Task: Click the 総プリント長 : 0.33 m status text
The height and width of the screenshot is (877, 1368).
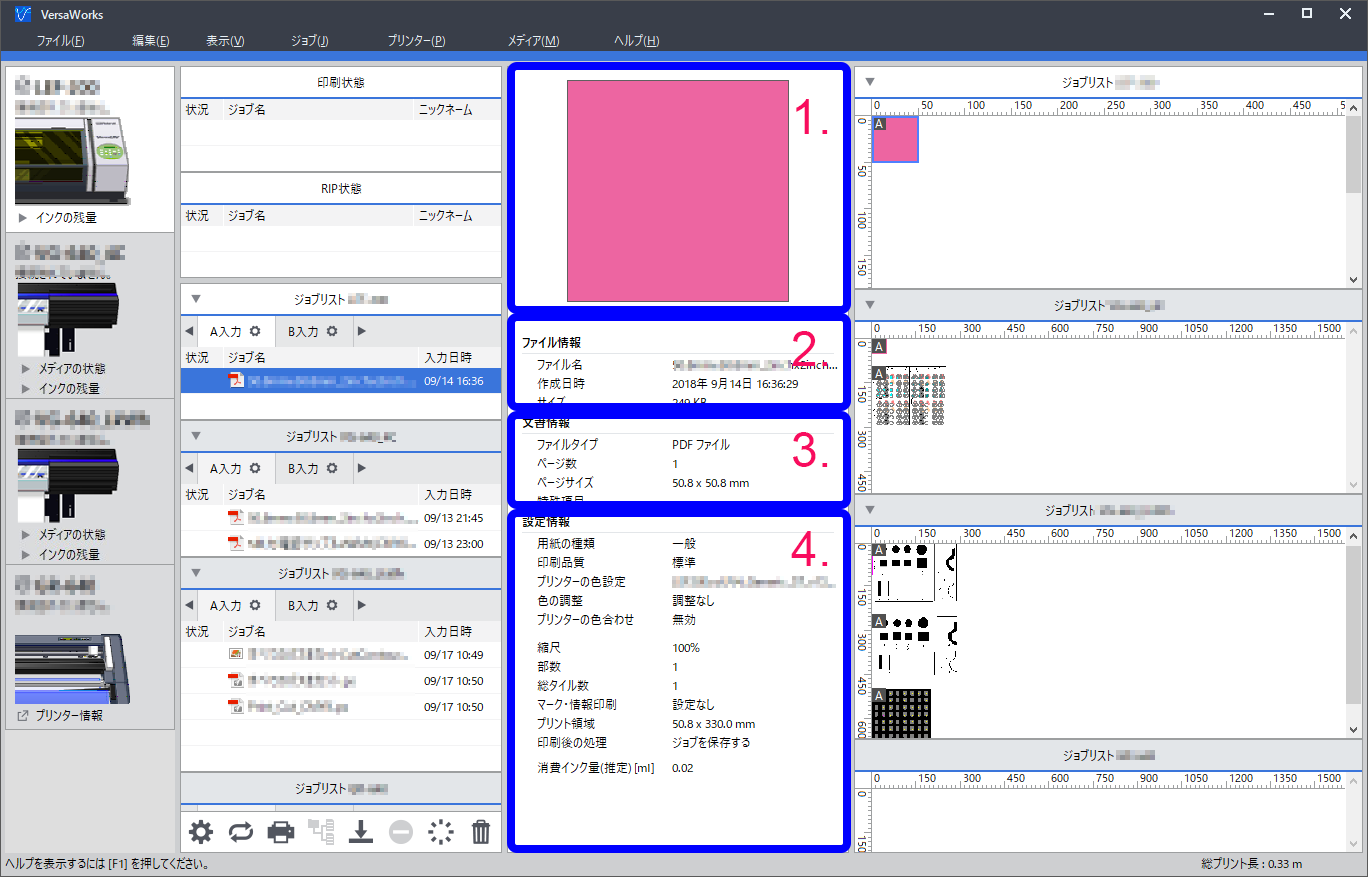Action: [1252, 864]
